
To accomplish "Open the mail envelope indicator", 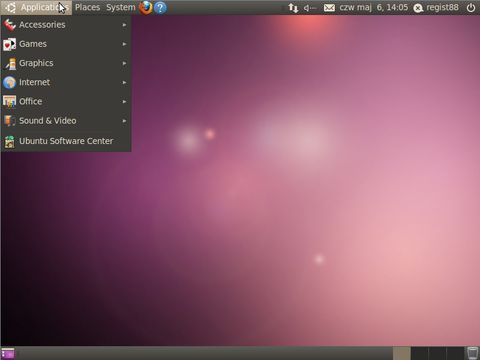I will click(329, 8).
